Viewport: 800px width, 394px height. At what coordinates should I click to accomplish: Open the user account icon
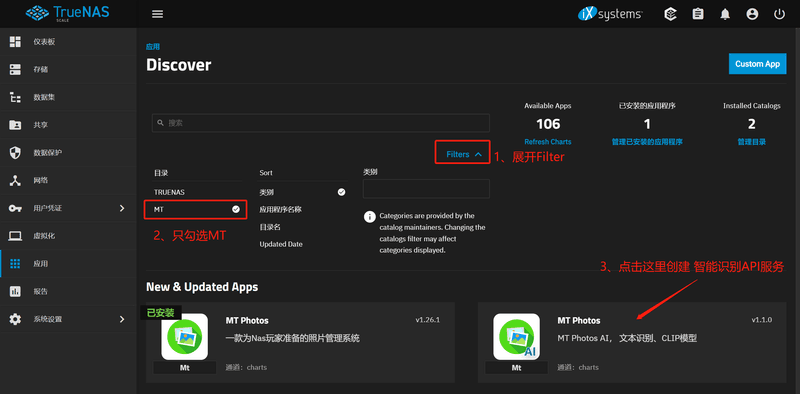point(752,14)
